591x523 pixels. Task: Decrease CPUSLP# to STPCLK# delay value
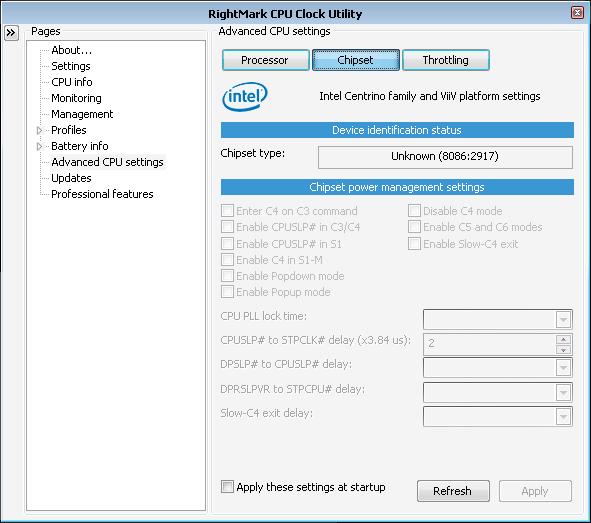563,349
